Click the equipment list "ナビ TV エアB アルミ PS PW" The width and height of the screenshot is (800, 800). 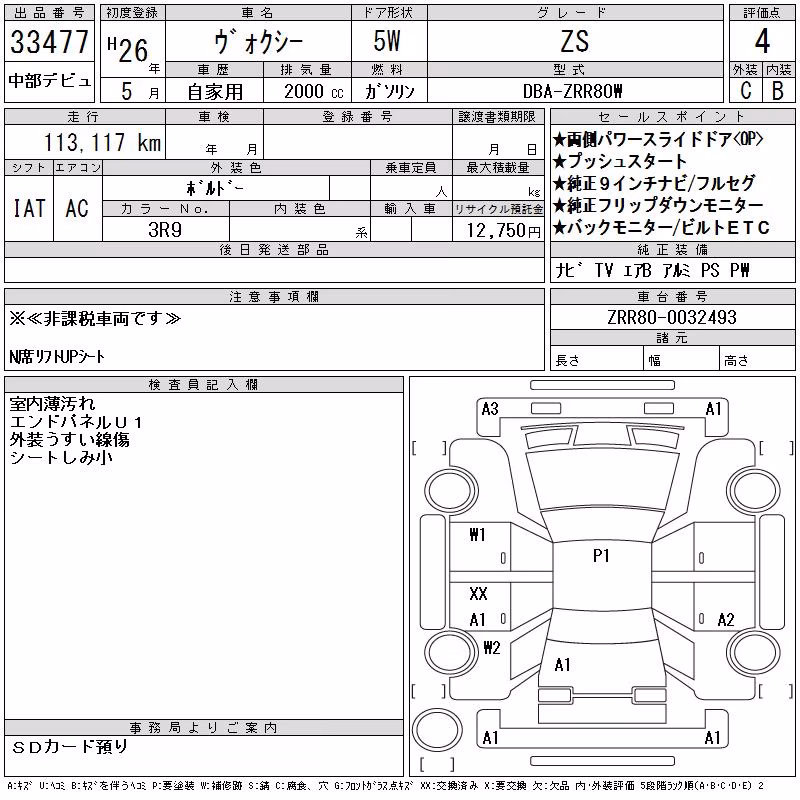tap(653, 270)
